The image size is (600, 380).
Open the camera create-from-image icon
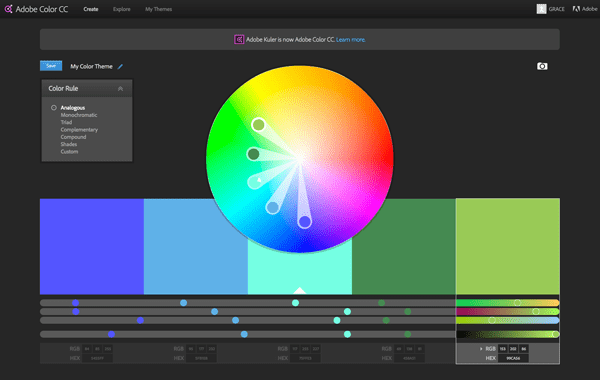point(542,66)
